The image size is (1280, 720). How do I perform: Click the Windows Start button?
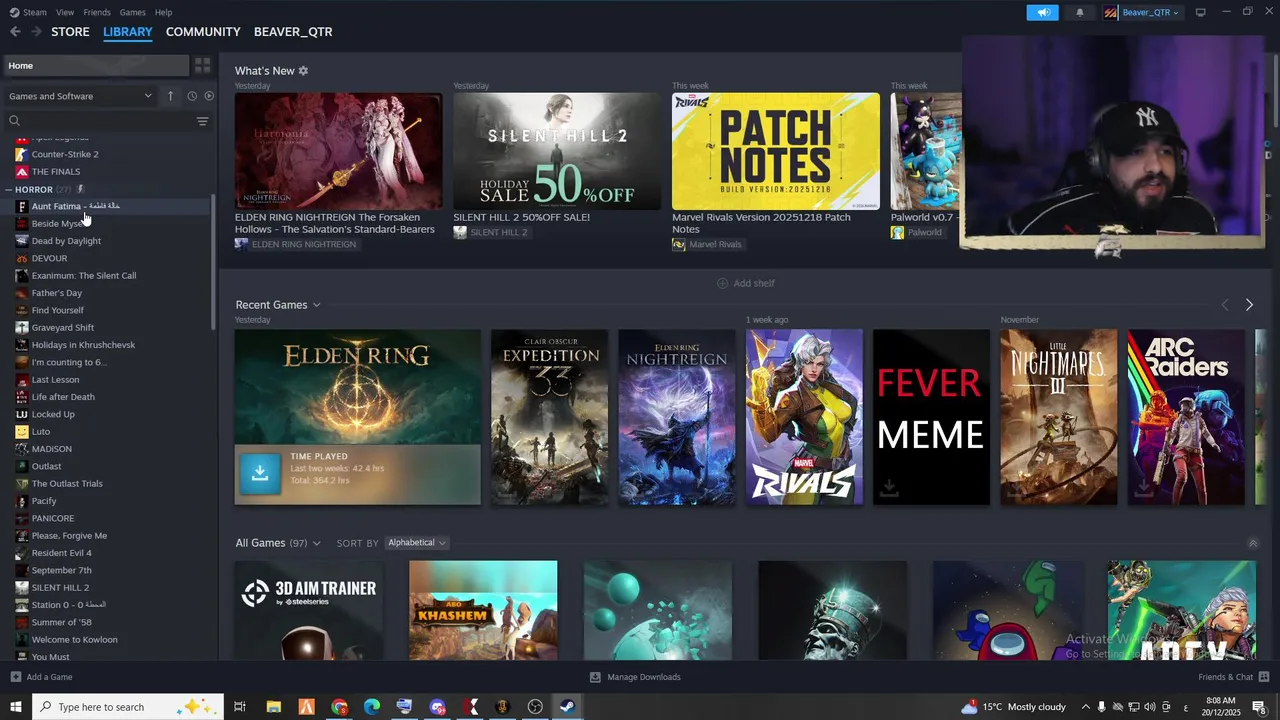click(x=15, y=707)
